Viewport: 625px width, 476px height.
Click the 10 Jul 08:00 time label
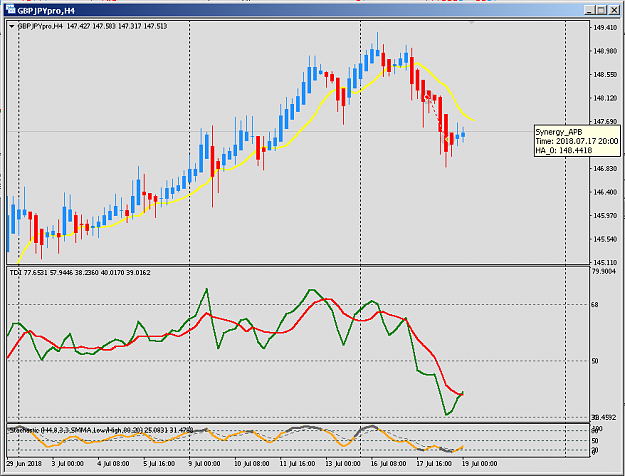252,464
